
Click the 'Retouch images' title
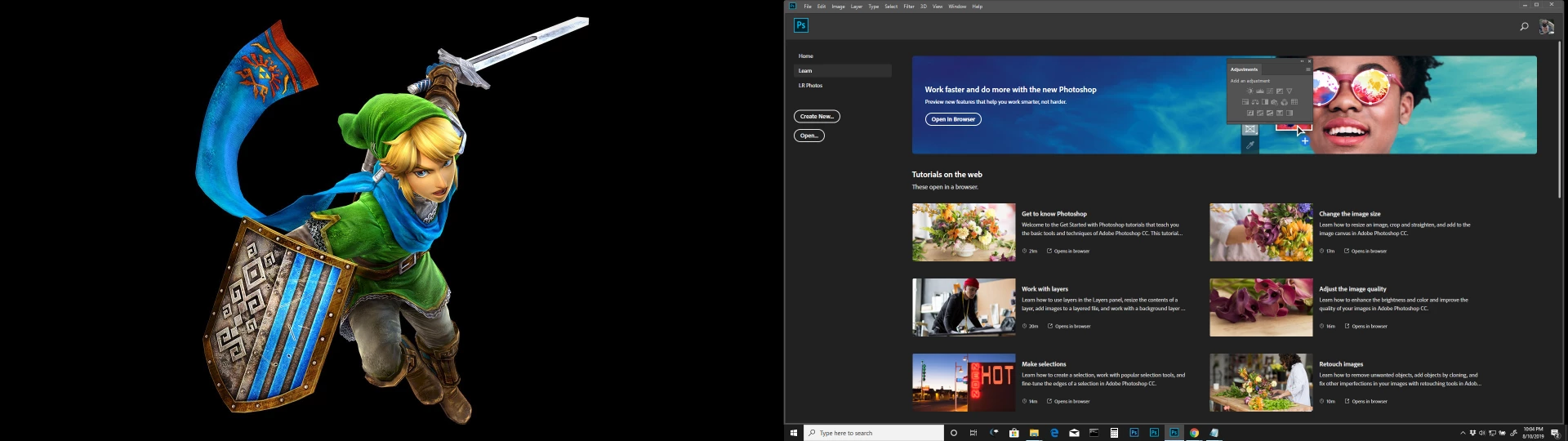coord(1341,364)
